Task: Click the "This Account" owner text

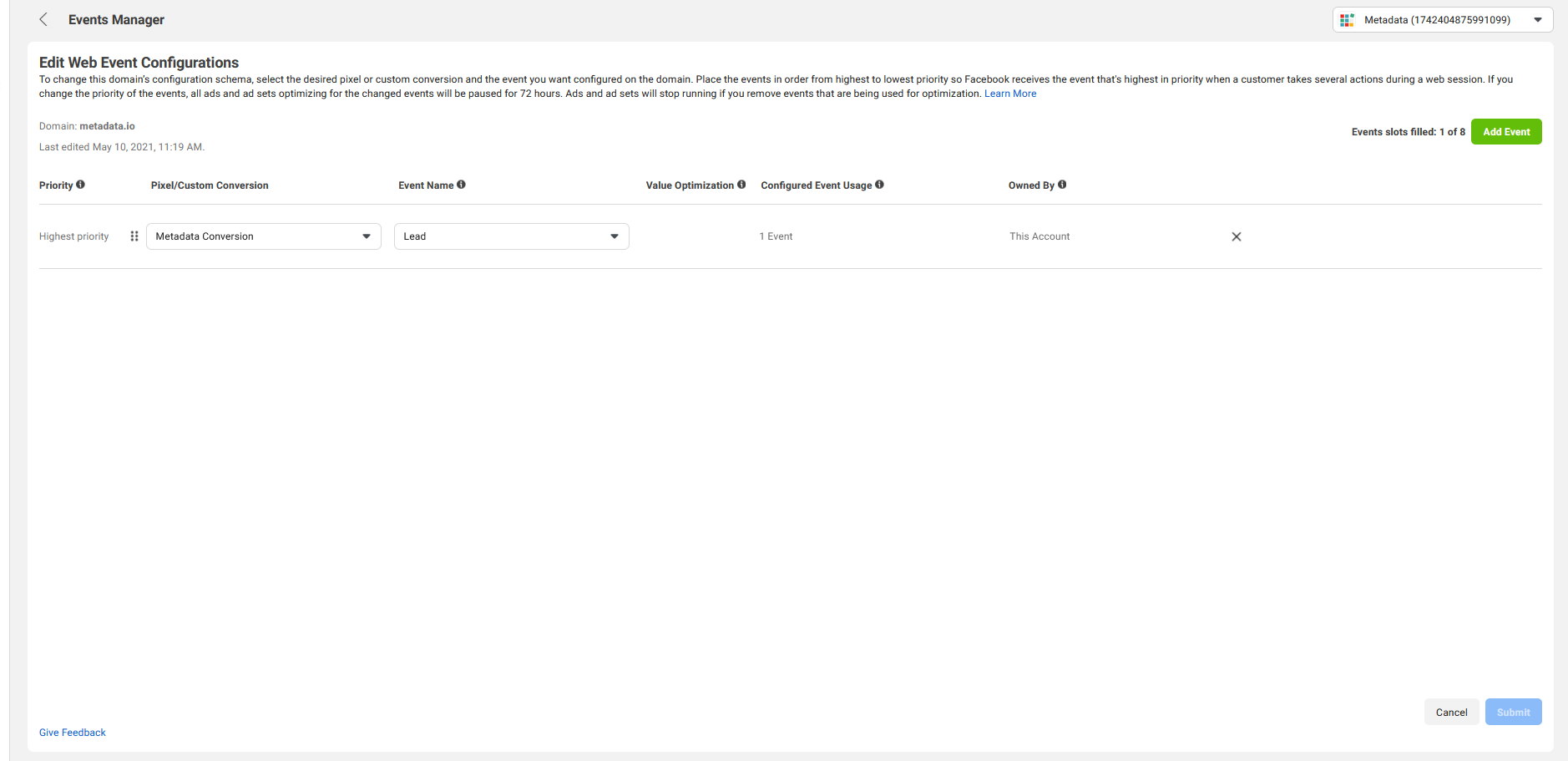Action: pos(1039,236)
